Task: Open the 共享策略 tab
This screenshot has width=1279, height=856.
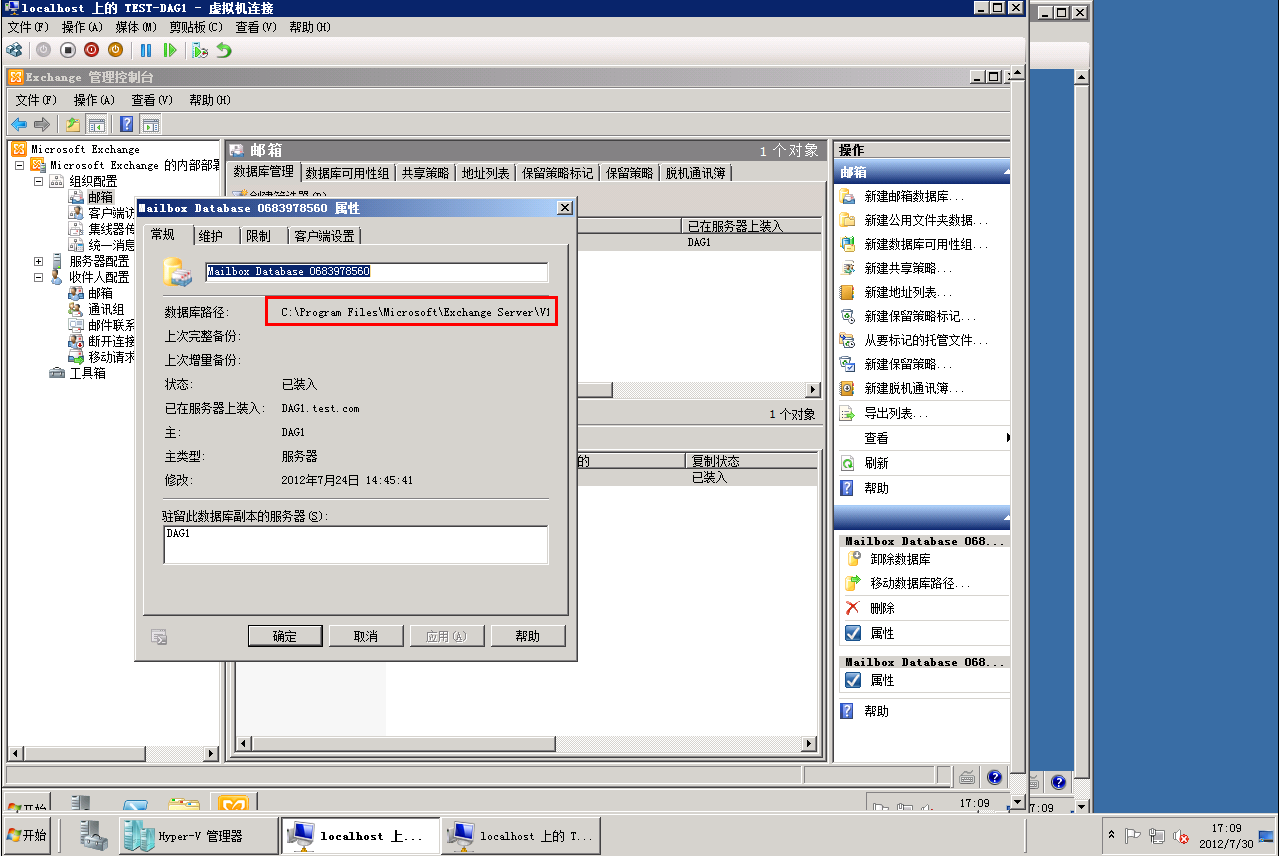Action: (425, 173)
